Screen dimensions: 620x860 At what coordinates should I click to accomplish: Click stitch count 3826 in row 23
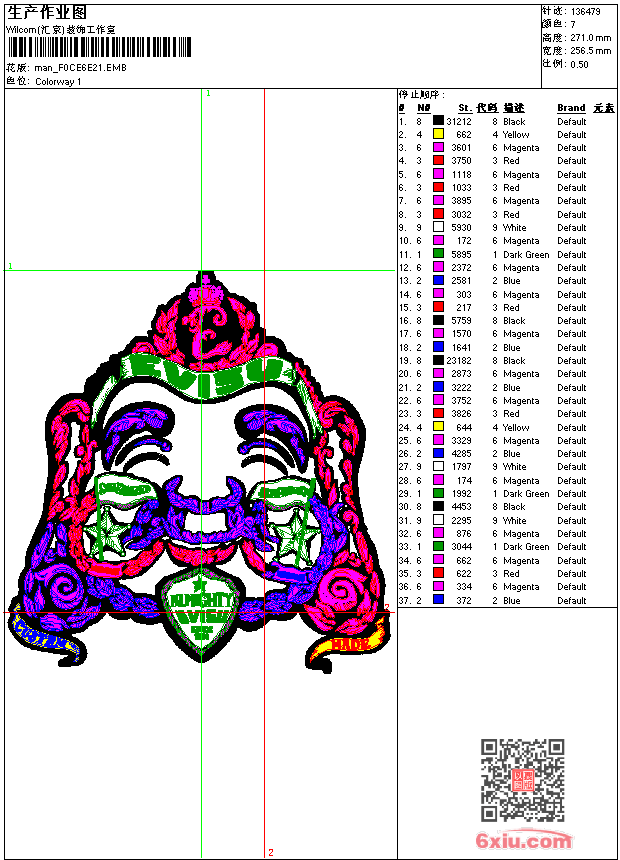461,414
